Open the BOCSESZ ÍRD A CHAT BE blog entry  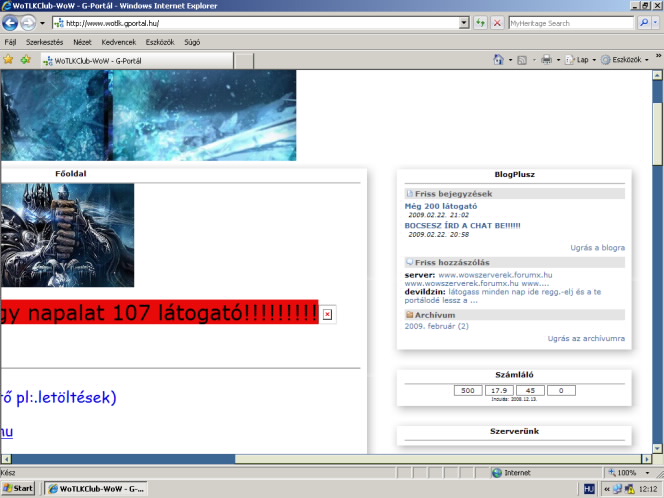tap(462, 226)
